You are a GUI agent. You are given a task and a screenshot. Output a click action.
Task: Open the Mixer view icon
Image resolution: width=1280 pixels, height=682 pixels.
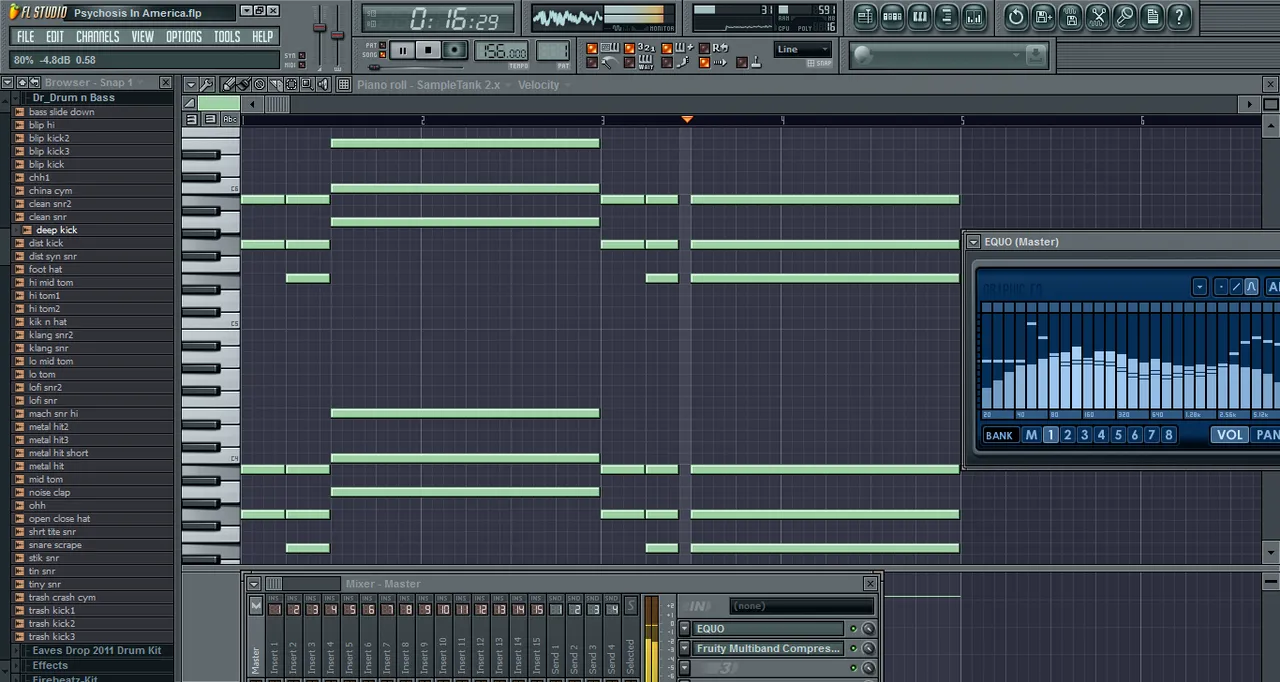click(974, 16)
